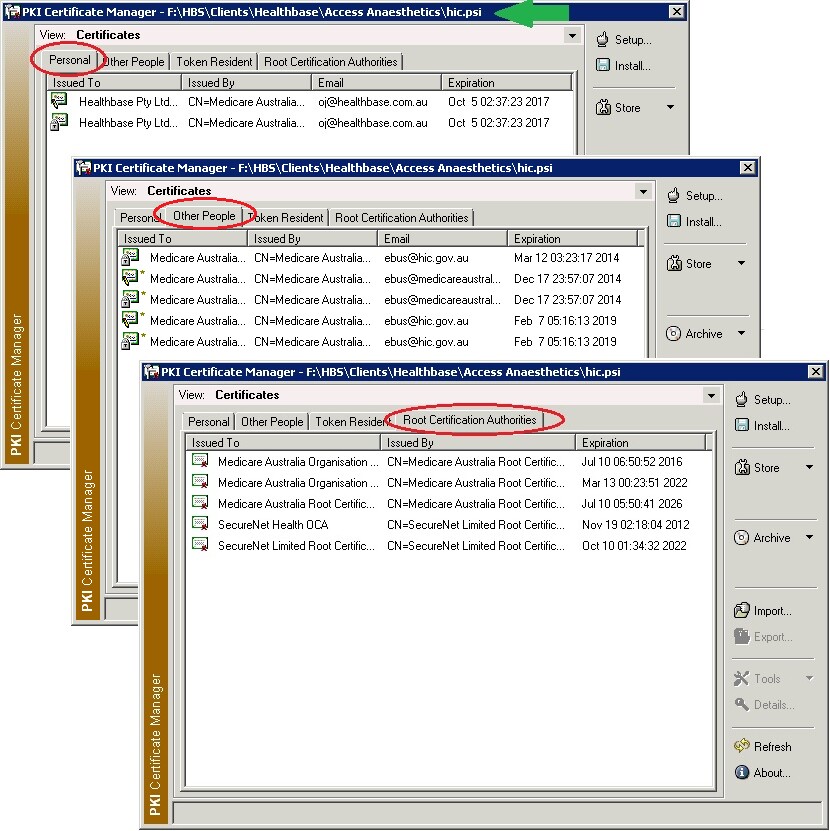Close the middle PKI Certificate Manager window
This screenshot has width=830, height=831.
pyautogui.click(x=747, y=167)
